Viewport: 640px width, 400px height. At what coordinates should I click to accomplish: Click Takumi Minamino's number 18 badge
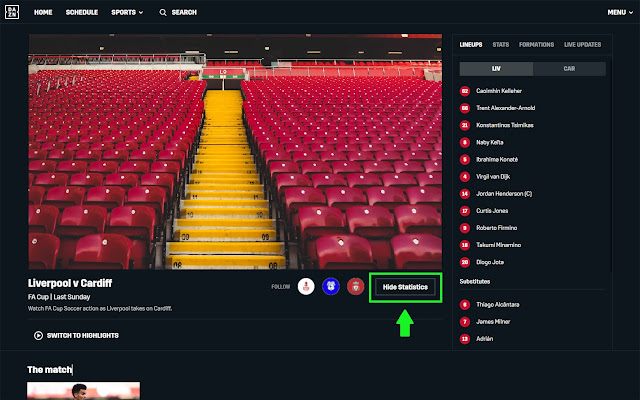[x=464, y=245]
